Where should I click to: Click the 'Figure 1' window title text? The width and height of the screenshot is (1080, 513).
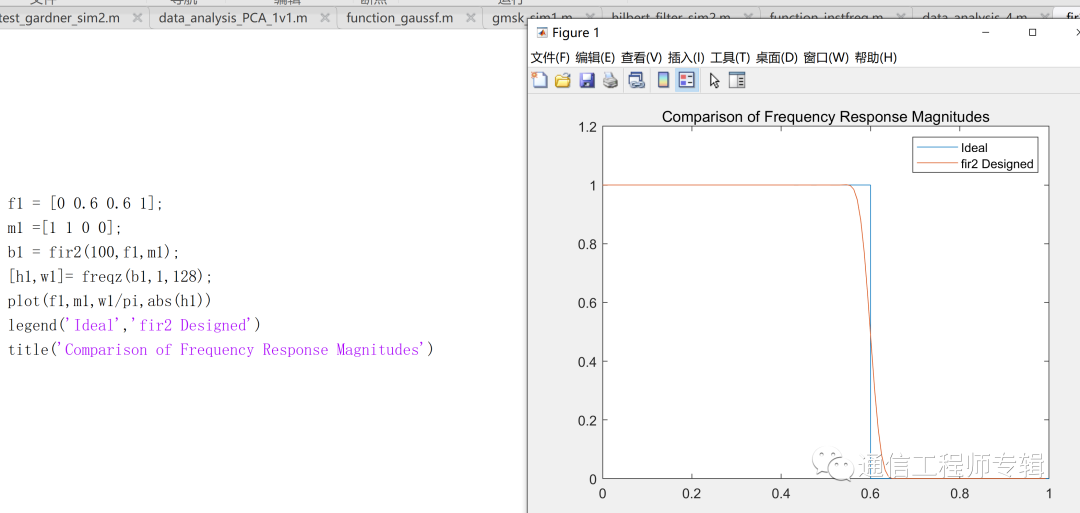point(576,32)
